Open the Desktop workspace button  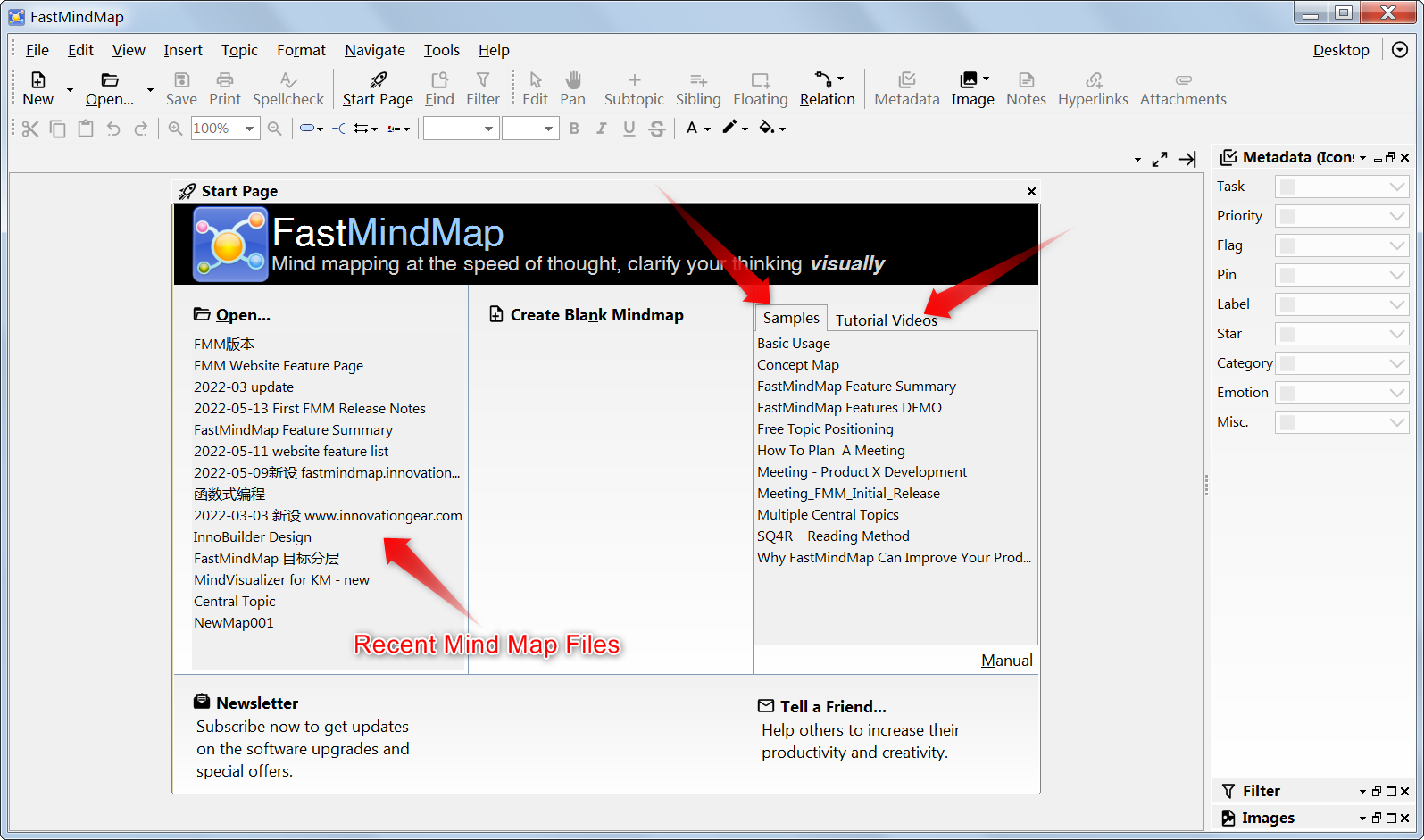[x=1341, y=50]
